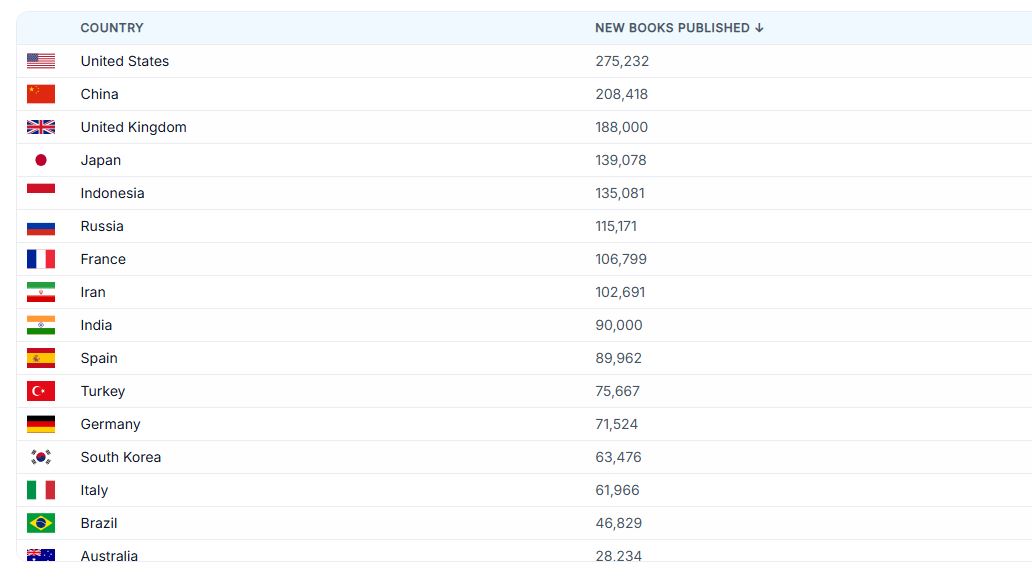Select the United Kingdom country name
Screen dimensions: 1032x585
click(134, 127)
